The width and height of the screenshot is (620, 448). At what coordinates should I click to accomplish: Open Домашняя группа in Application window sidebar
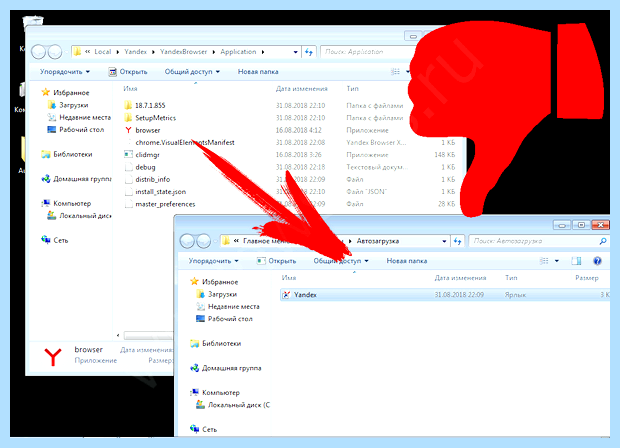tap(77, 179)
